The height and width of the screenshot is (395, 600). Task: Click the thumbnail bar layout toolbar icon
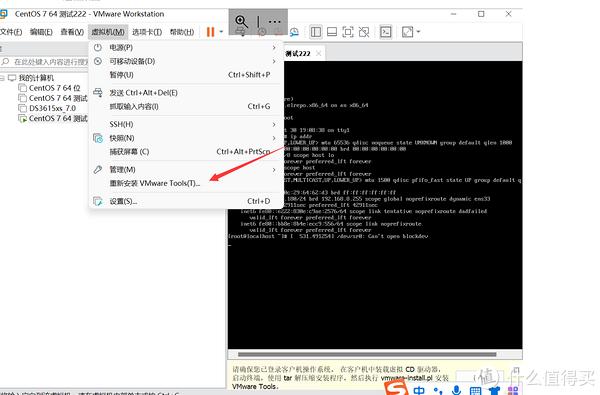click(x=332, y=32)
